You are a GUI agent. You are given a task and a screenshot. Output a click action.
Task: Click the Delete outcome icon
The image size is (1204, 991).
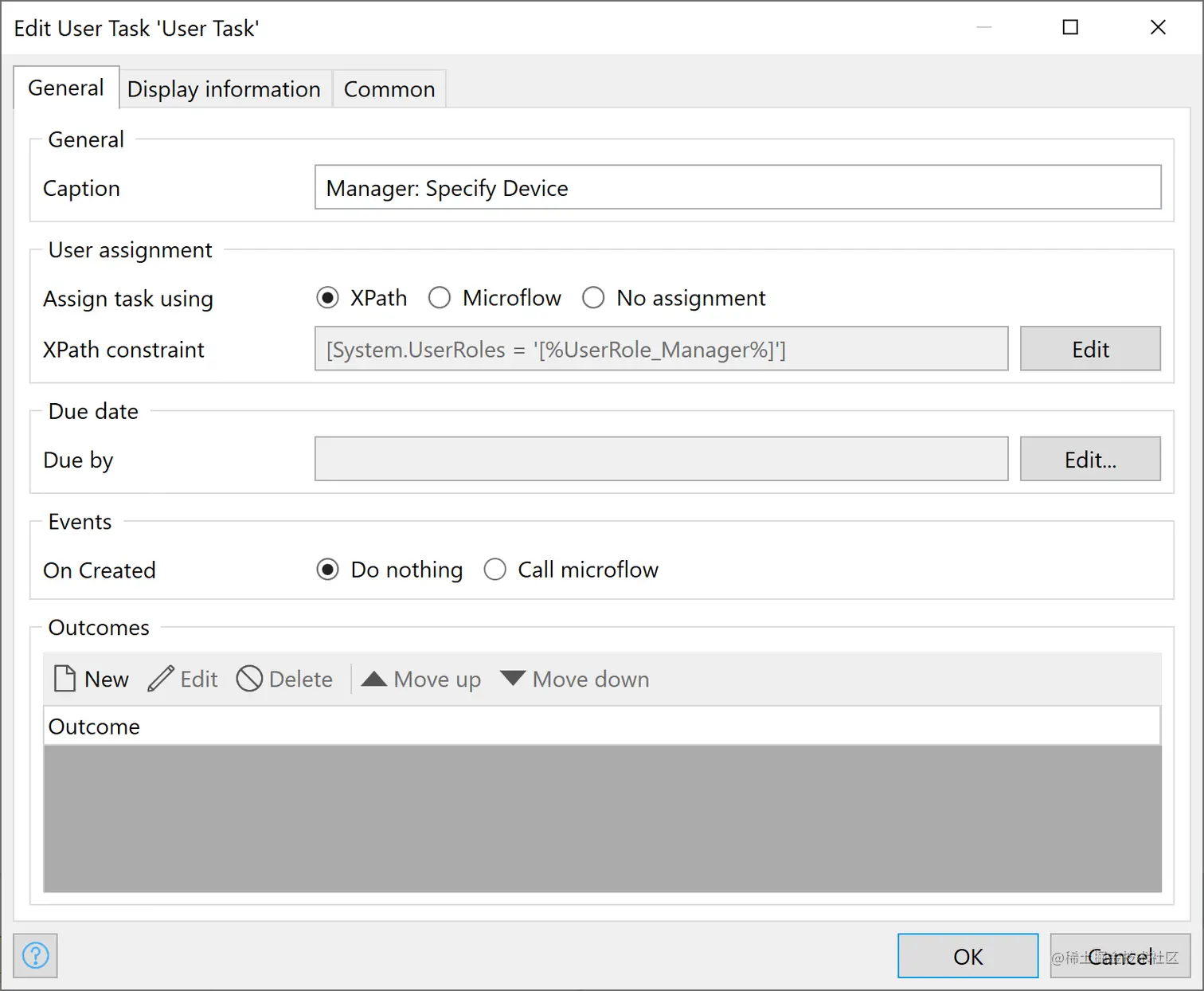[x=249, y=679]
